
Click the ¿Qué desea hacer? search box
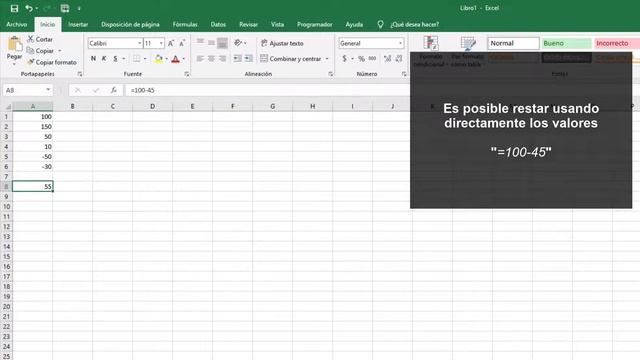tap(414, 24)
